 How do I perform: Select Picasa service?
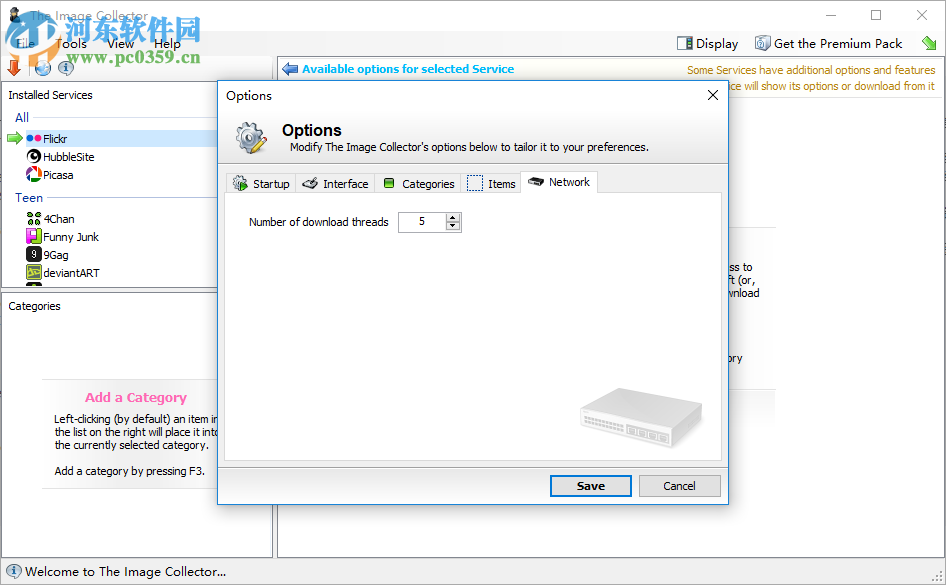(x=58, y=175)
